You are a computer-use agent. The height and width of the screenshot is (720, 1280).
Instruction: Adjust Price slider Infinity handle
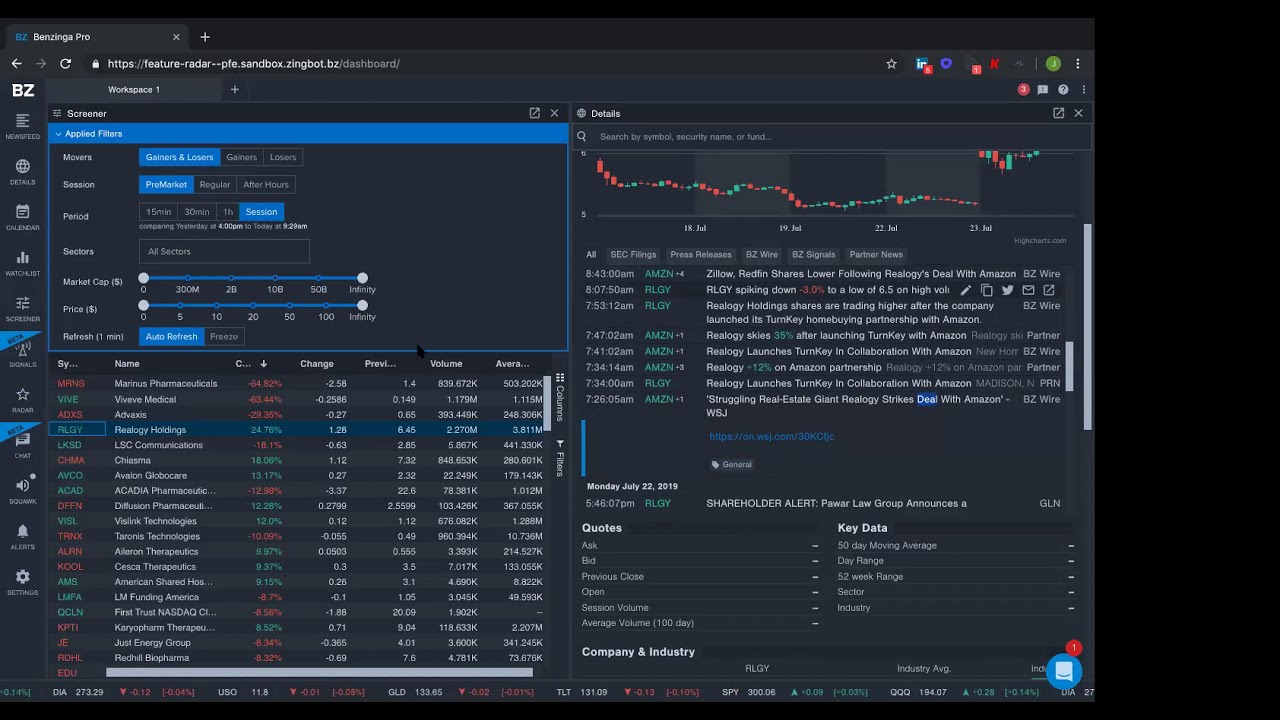[x=362, y=305]
